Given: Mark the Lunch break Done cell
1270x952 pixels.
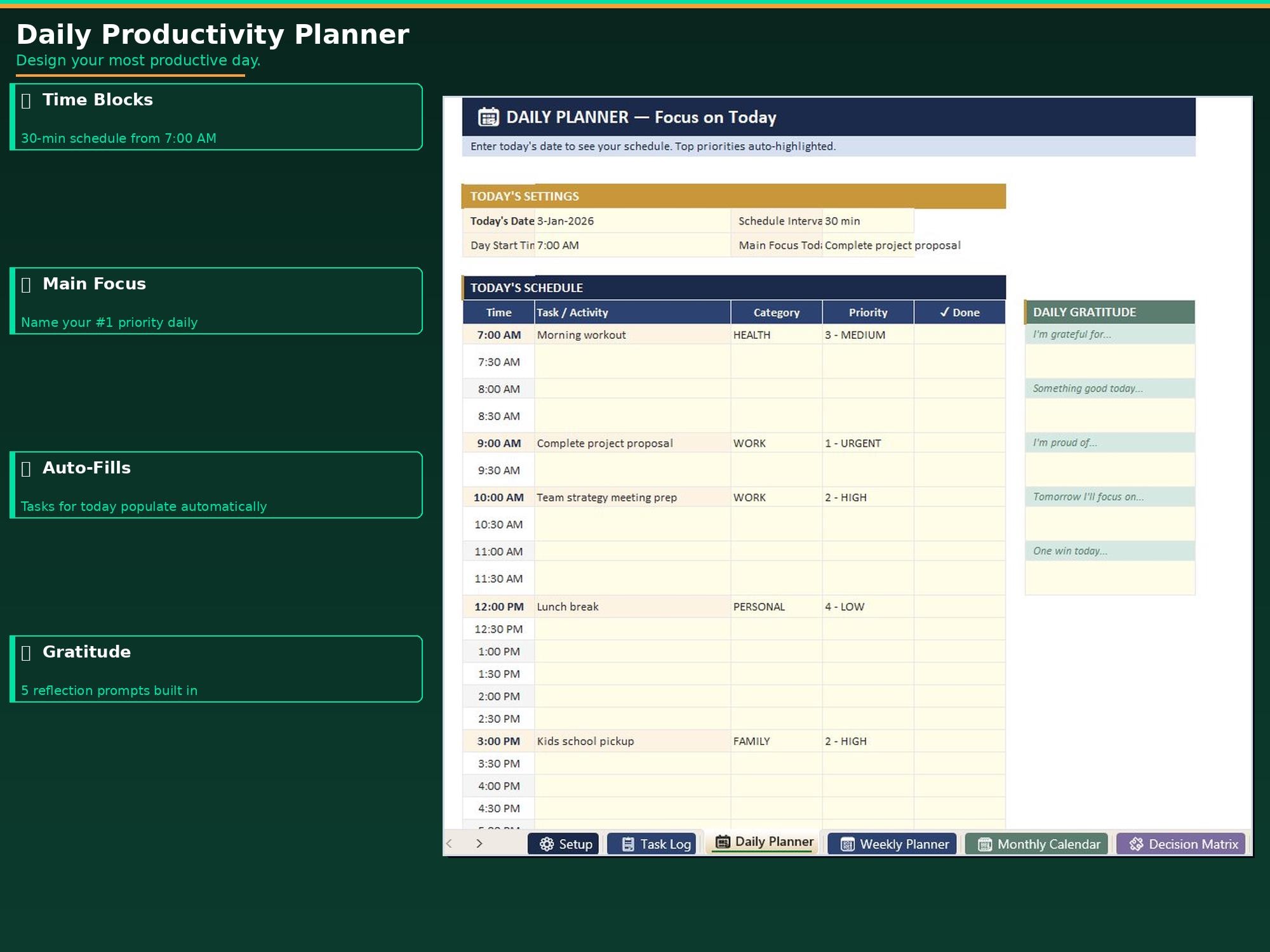Looking at the screenshot, I should pyautogui.click(x=959, y=606).
